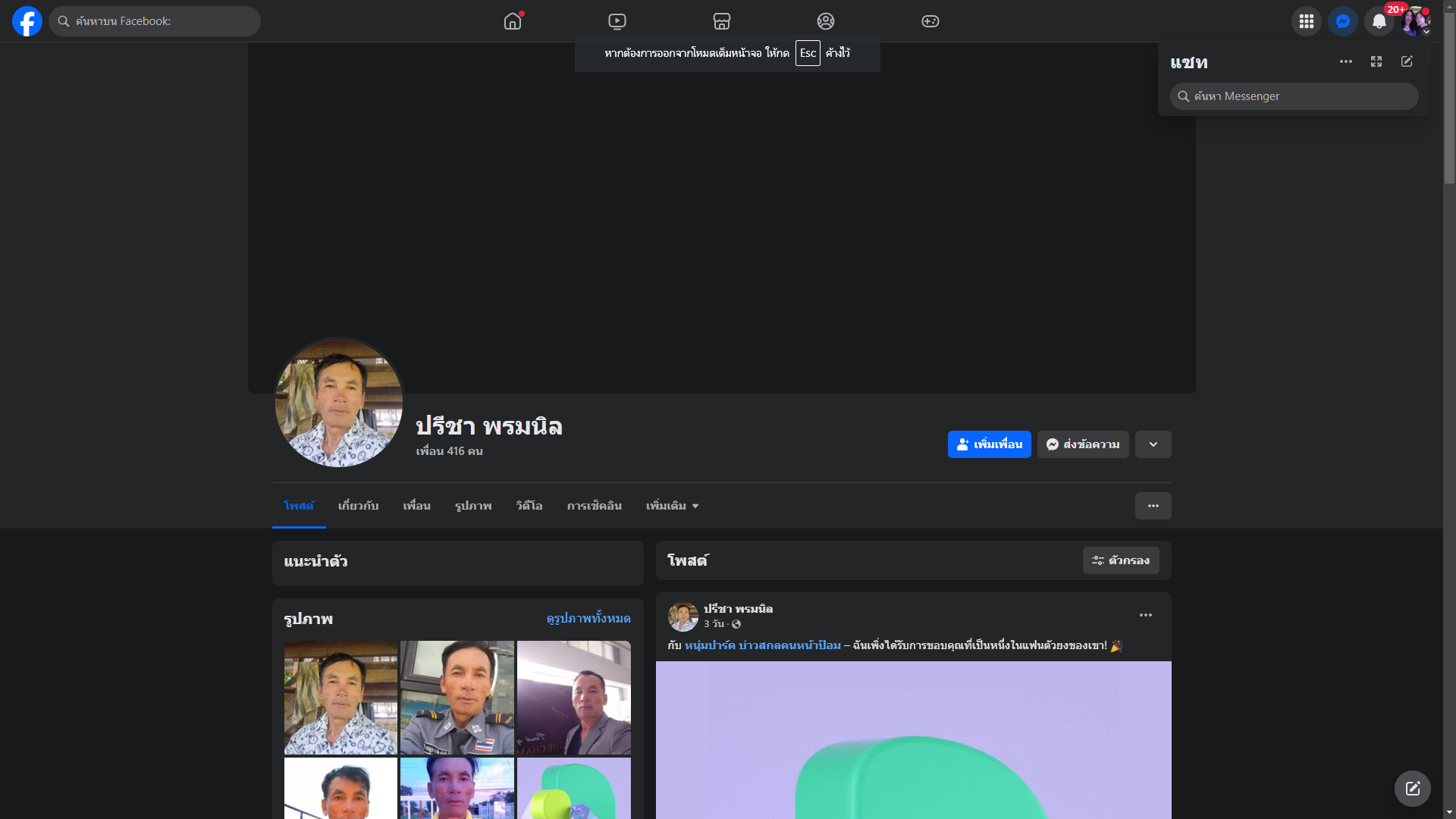The image size is (1456, 819).
Task: Open the apps grid menu icon
Action: click(x=1306, y=21)
